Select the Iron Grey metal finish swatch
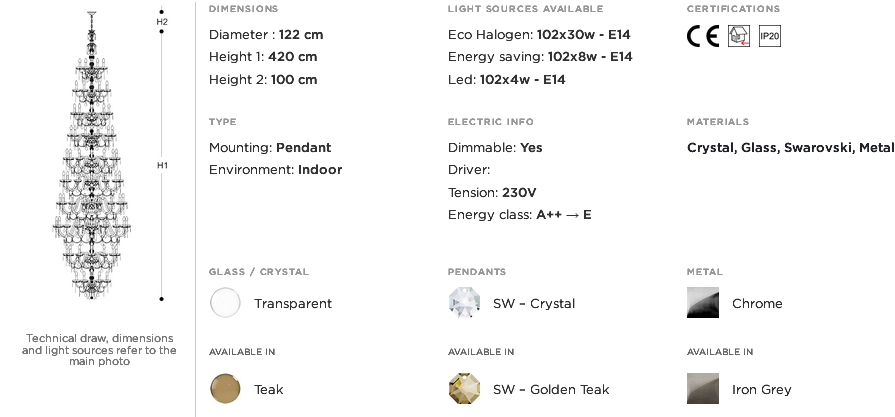This screenshot has height=417, width=895. click(703, 388)
